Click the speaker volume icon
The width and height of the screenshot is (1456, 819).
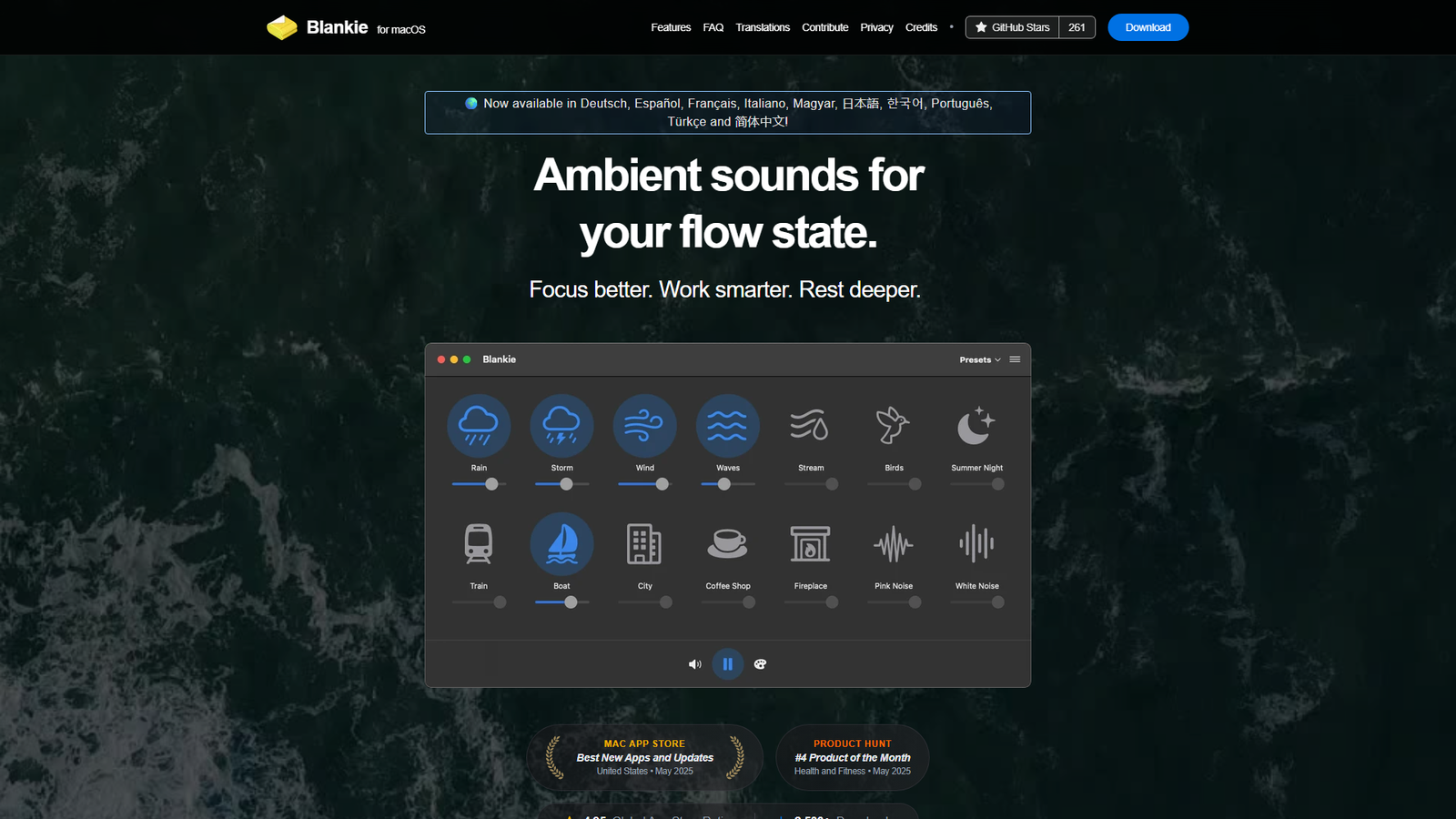tap(695, 664)
